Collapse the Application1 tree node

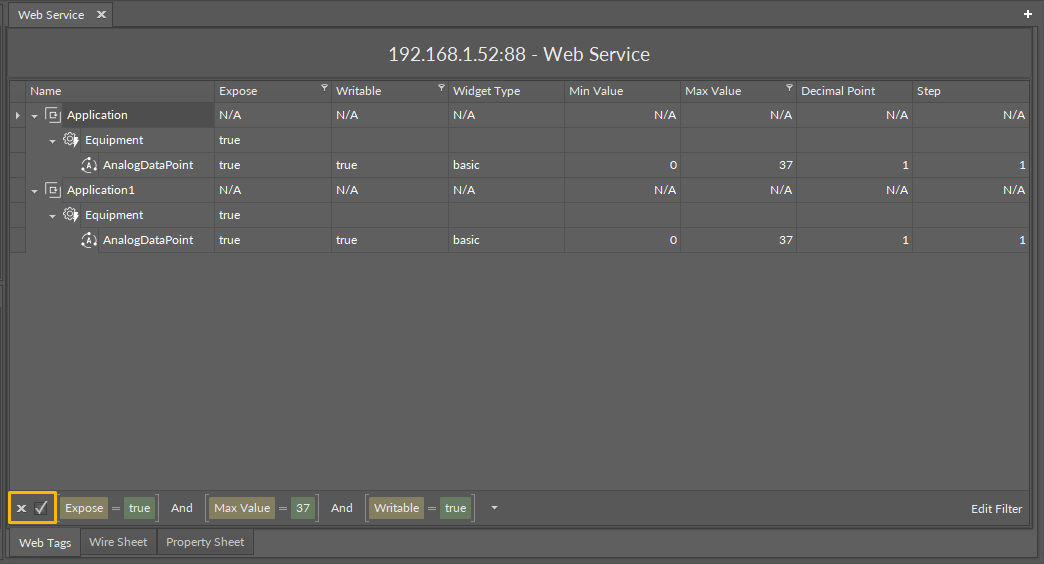click(34, 191)
